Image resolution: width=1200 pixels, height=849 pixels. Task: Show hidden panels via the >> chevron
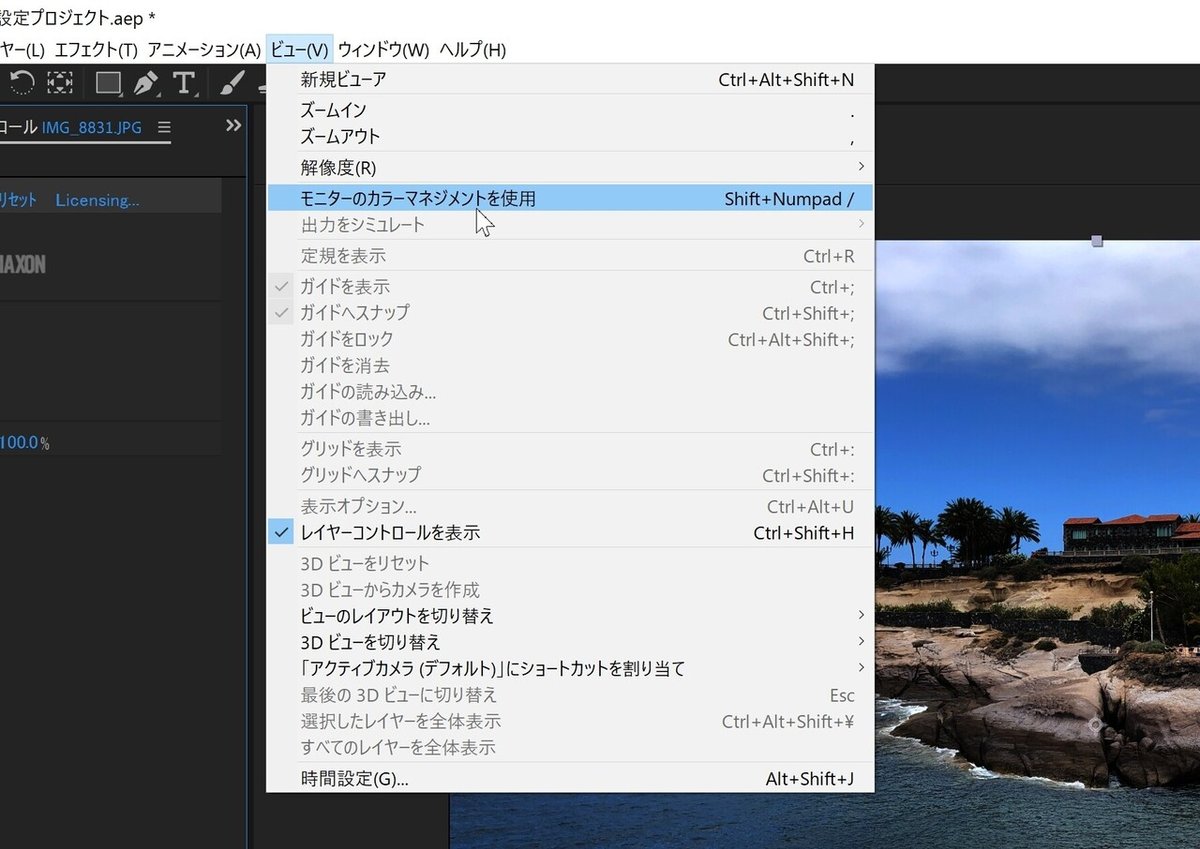234,125
